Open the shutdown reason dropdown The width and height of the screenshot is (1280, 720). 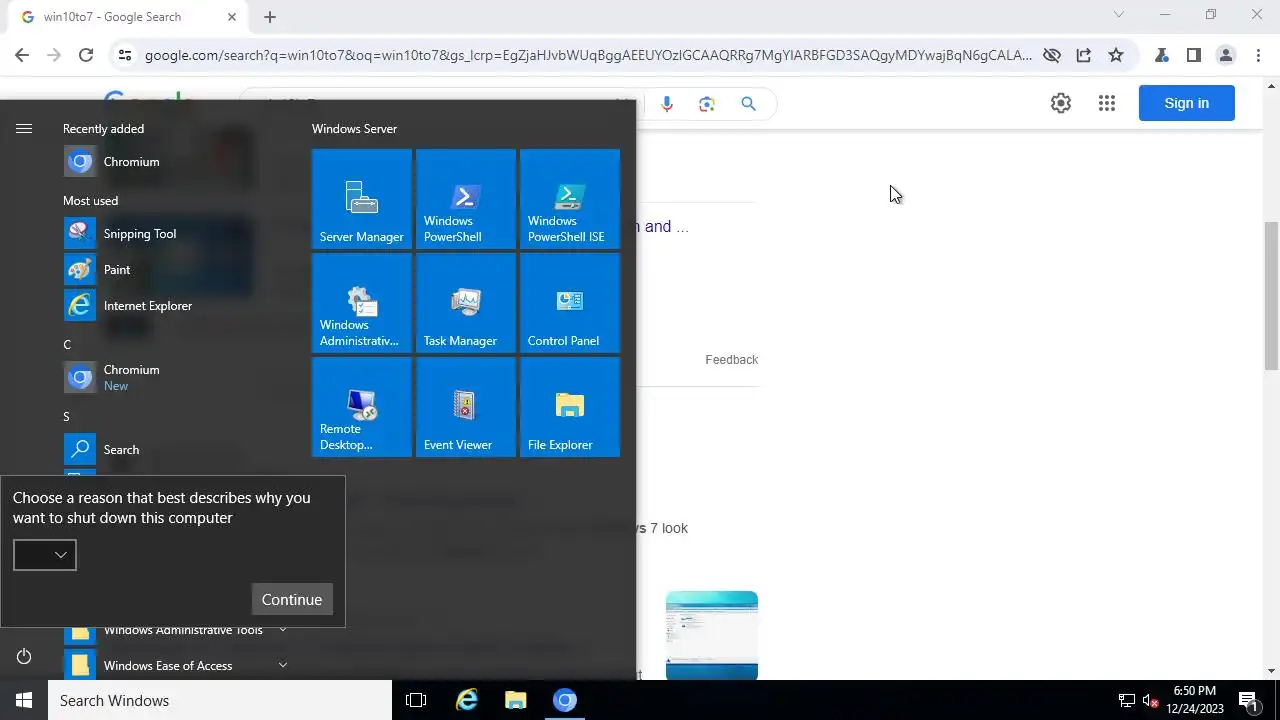click(45, 555)
